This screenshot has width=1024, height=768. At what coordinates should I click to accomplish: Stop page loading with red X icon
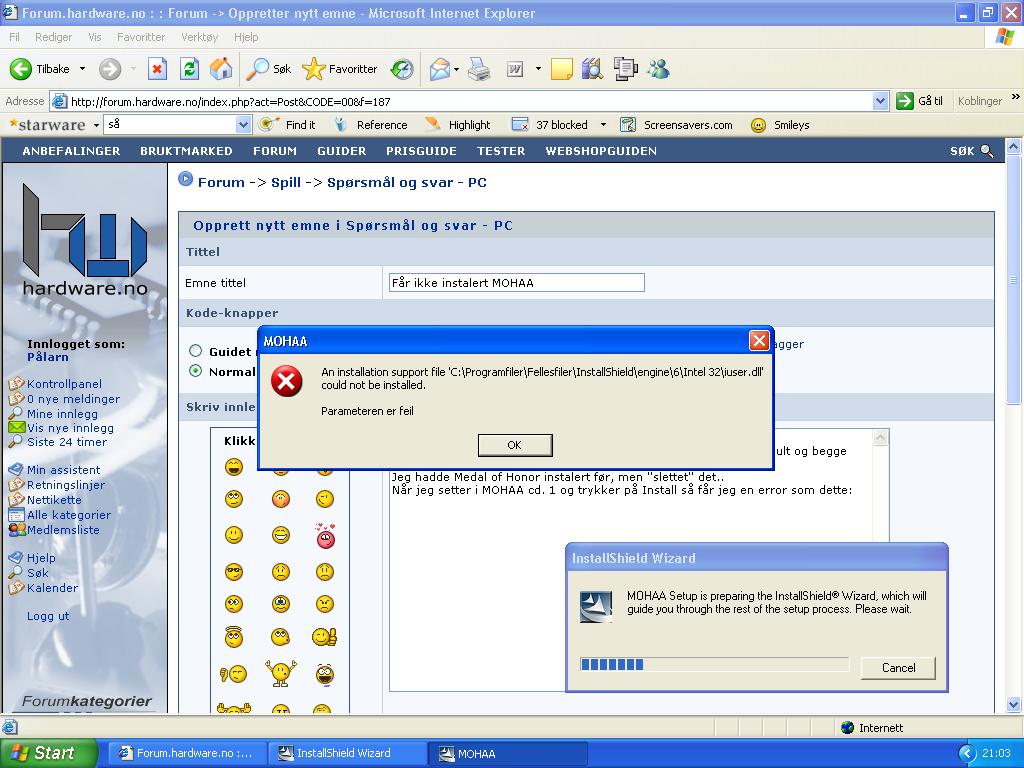tap(157, 69)
